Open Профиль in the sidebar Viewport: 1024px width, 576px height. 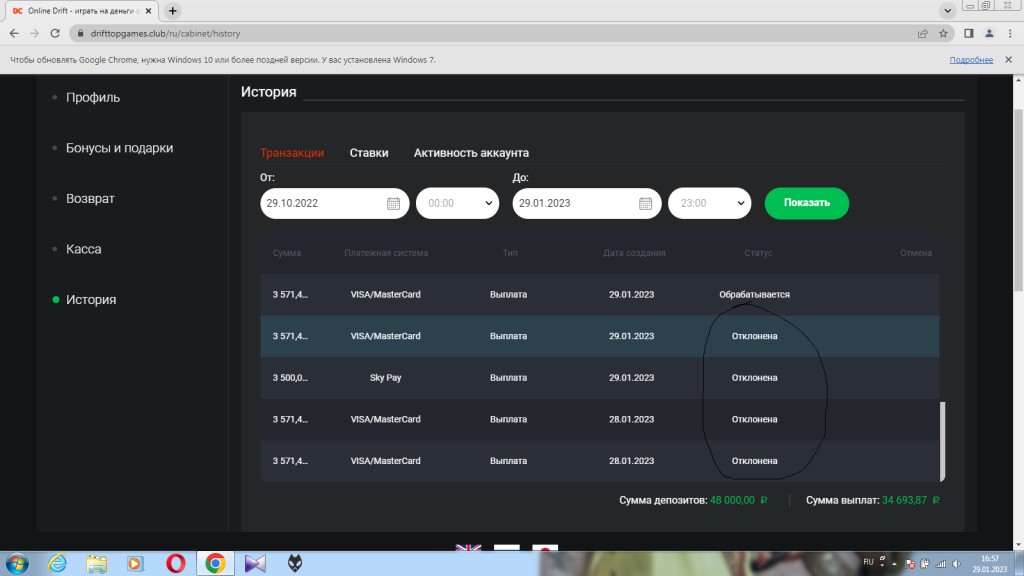pos(93,97)
